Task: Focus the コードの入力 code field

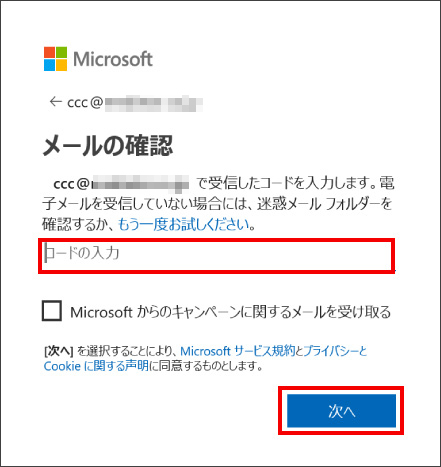Action: tap(217, 256)
